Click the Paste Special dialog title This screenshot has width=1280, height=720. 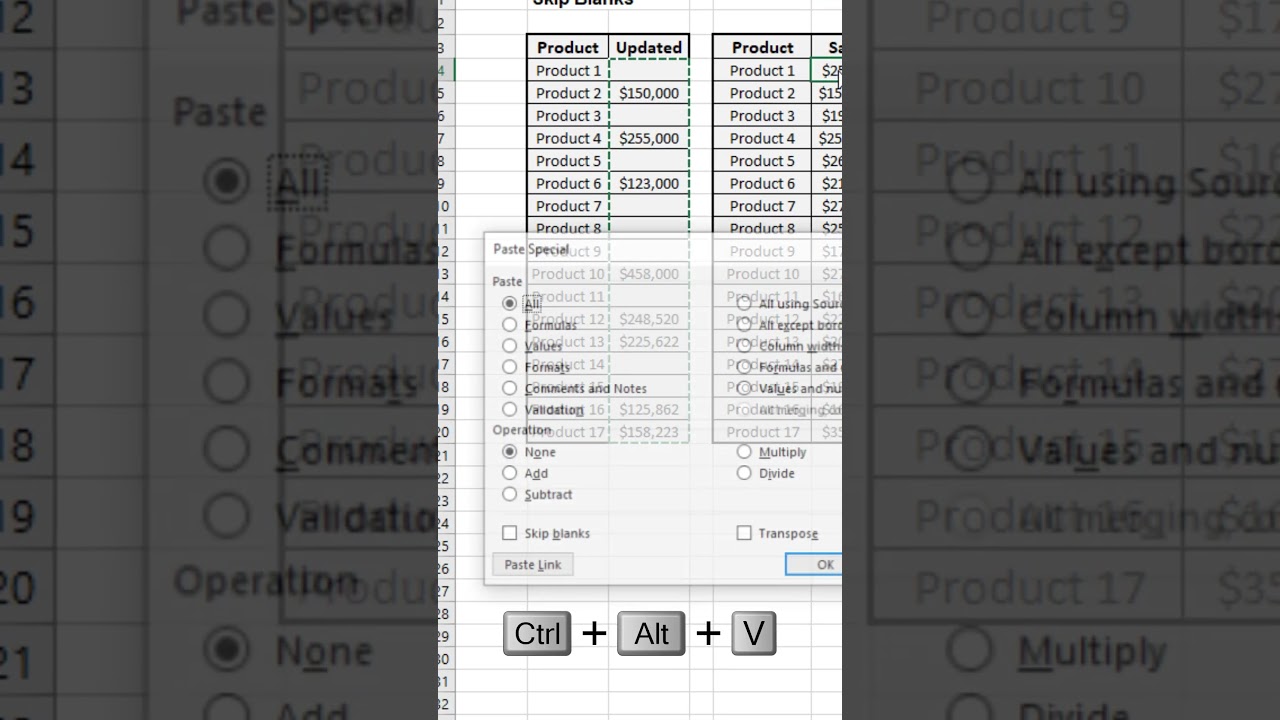point(531,249)
